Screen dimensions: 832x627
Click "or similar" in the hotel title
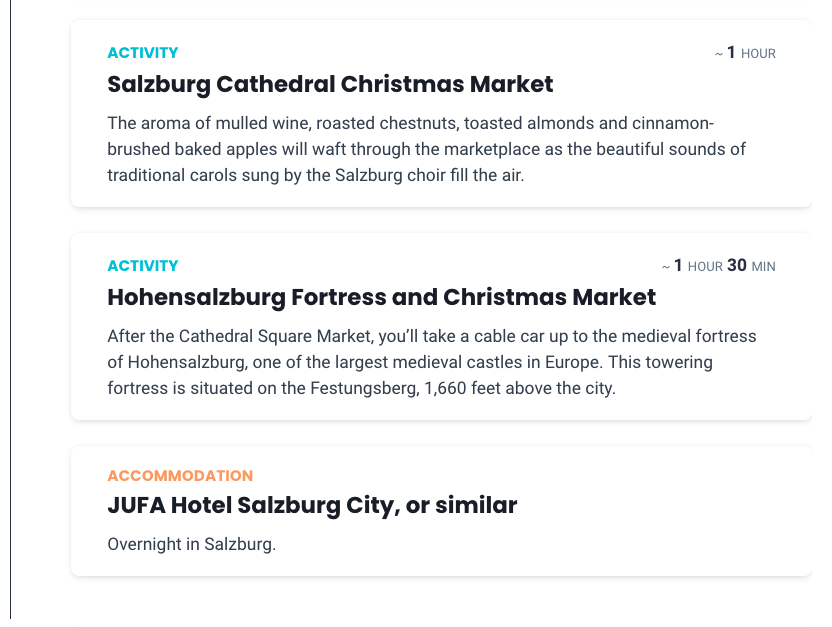point(461,505)
